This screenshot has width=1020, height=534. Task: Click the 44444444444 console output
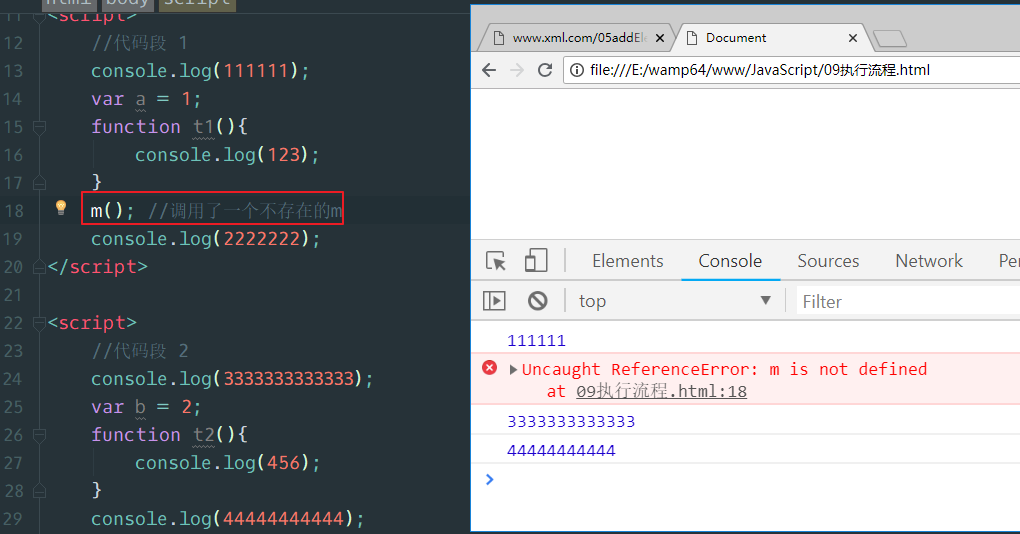pos(561,450)
